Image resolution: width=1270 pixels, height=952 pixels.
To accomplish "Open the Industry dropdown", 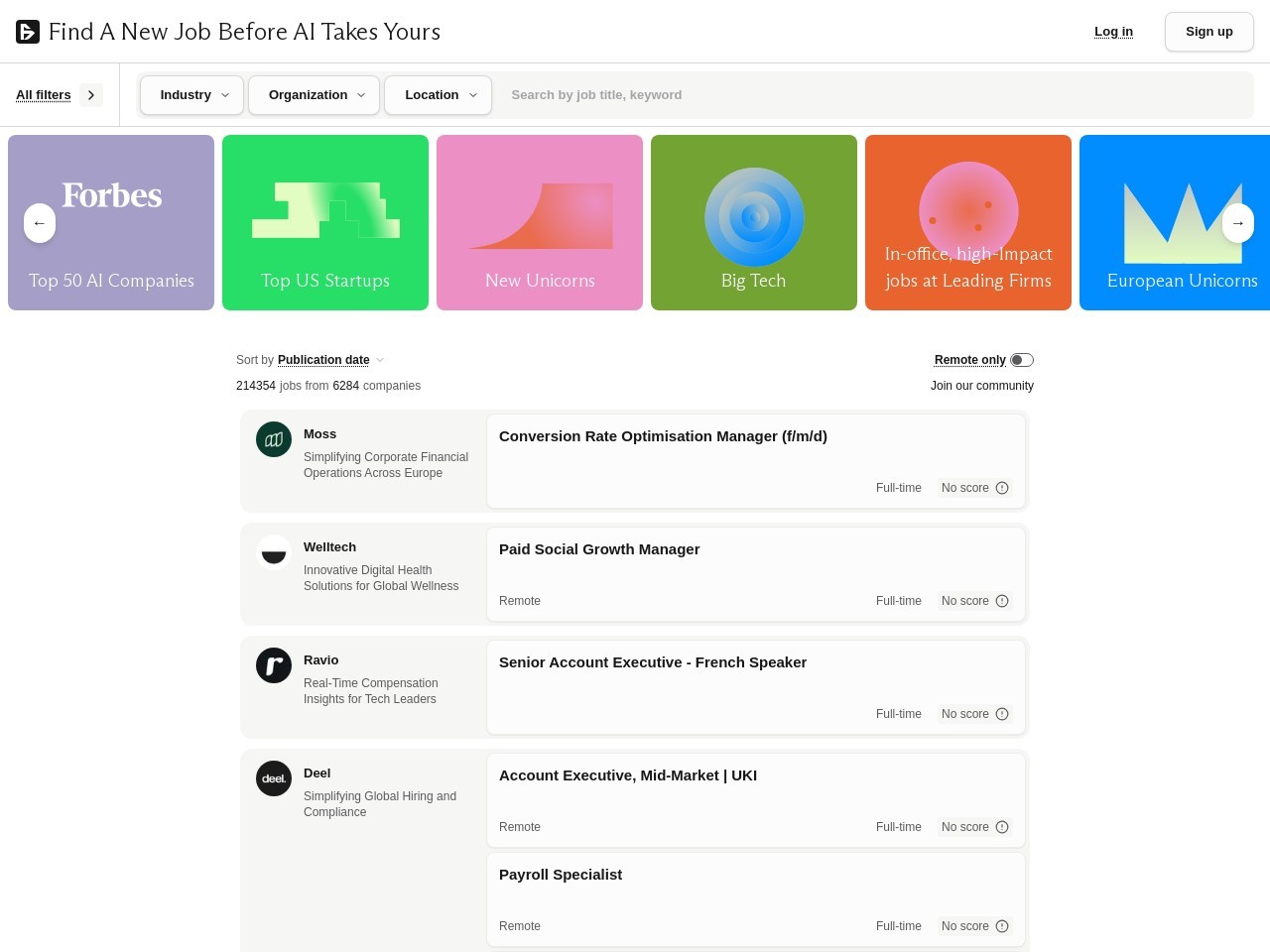I will pyautogui.click(x=191, y=95).
